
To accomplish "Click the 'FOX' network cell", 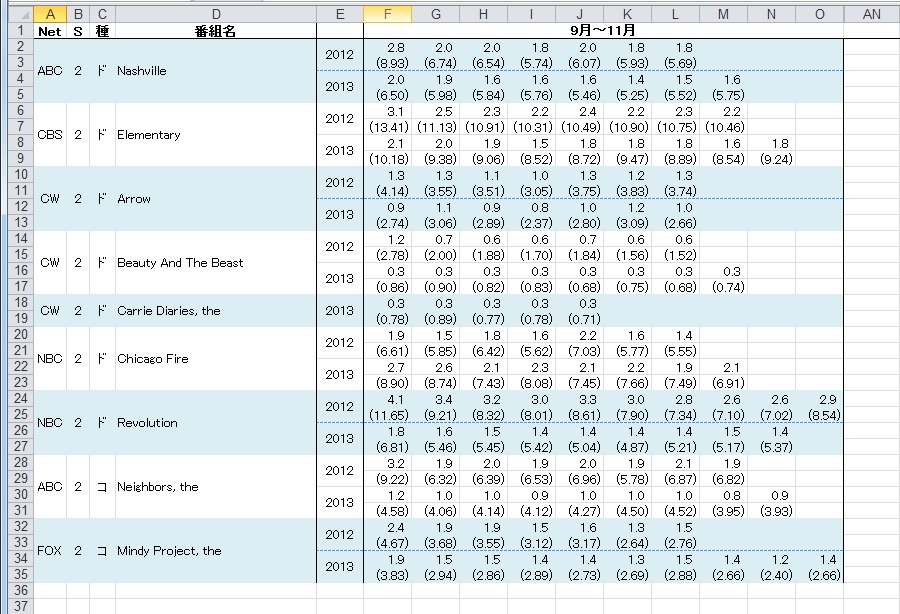I will click(x=50, y=551).
